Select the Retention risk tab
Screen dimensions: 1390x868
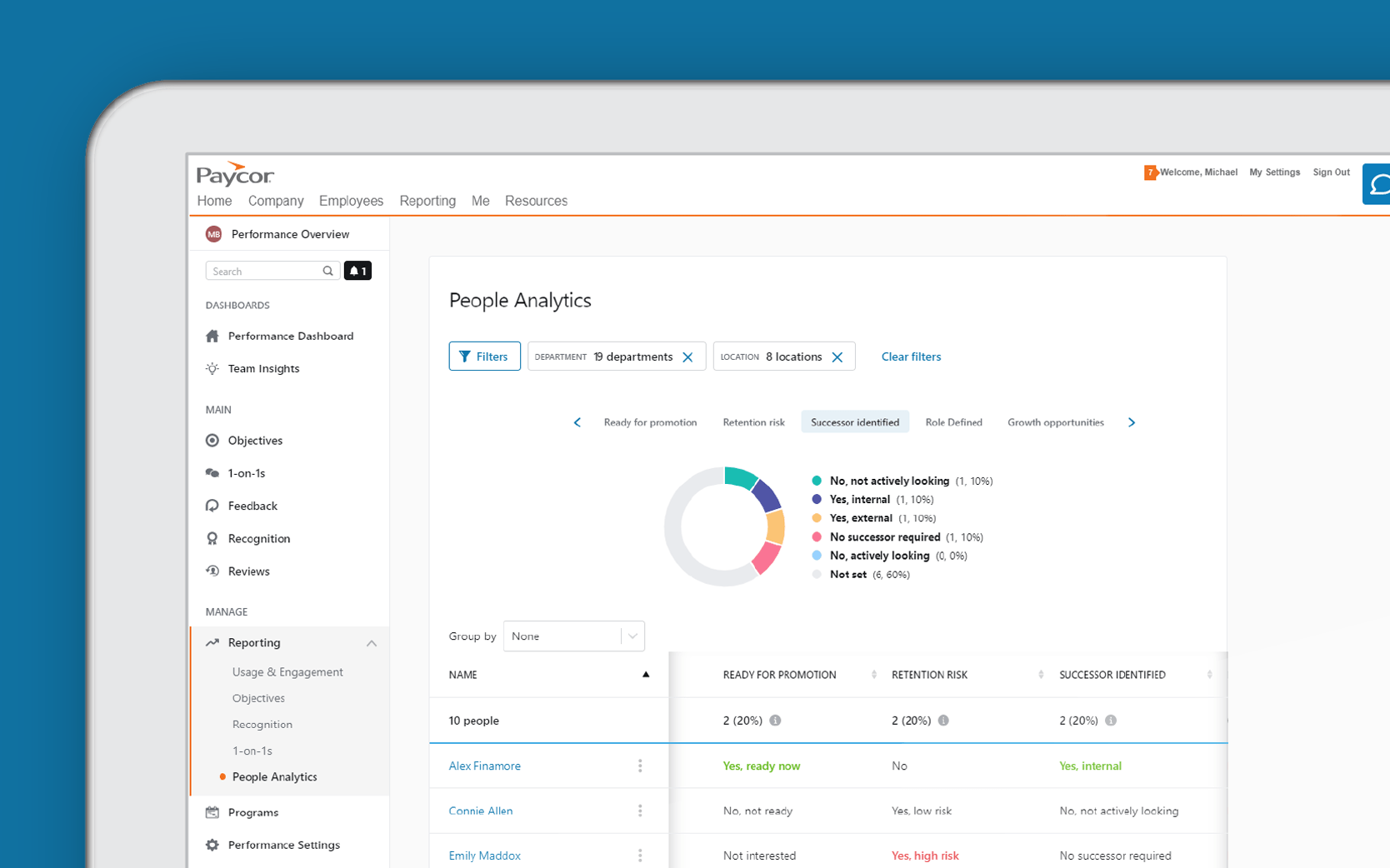(x=753, y=422)
